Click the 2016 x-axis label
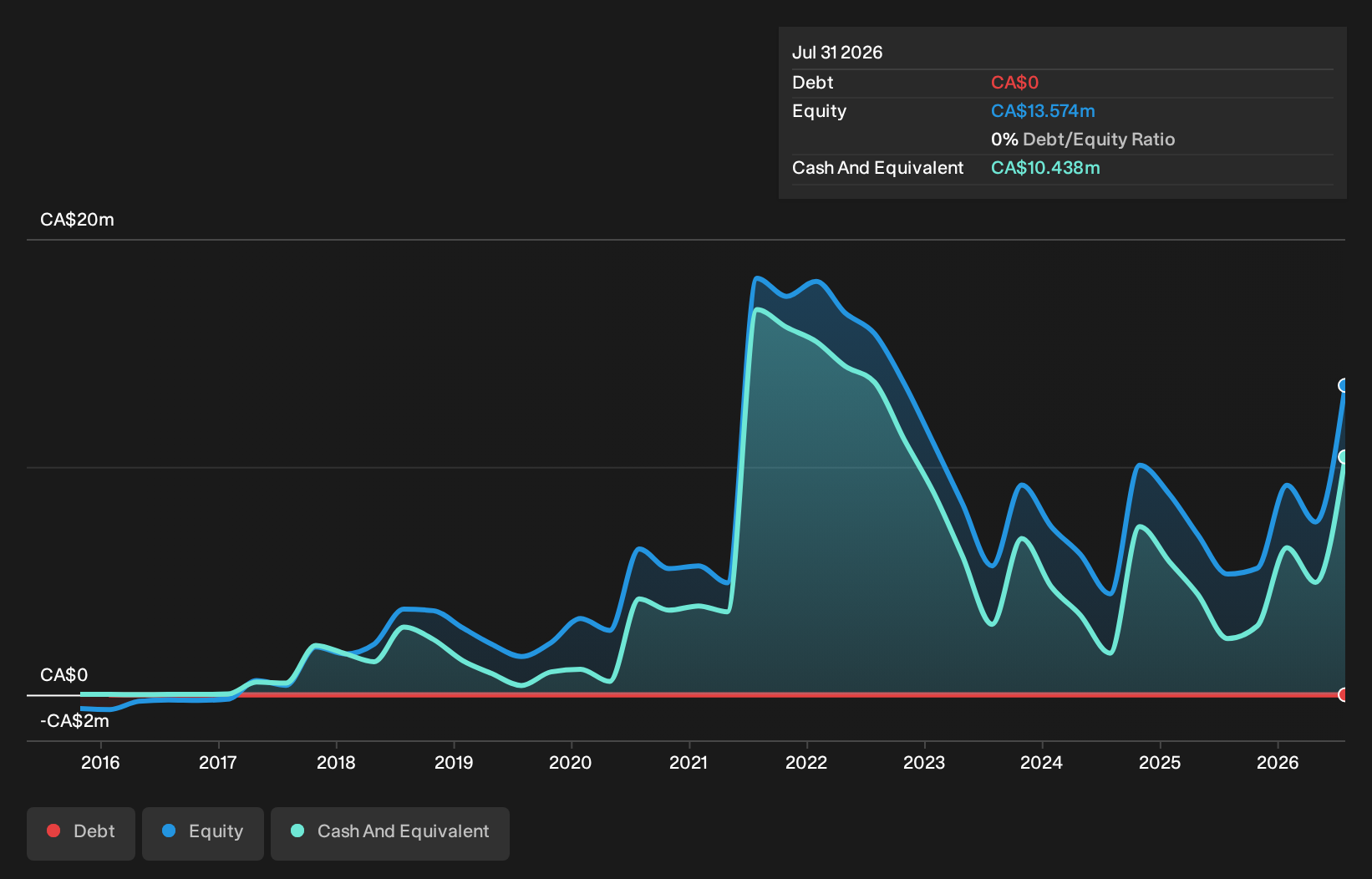The width and height of the screenshot is (1372, 879). point(100,762)
